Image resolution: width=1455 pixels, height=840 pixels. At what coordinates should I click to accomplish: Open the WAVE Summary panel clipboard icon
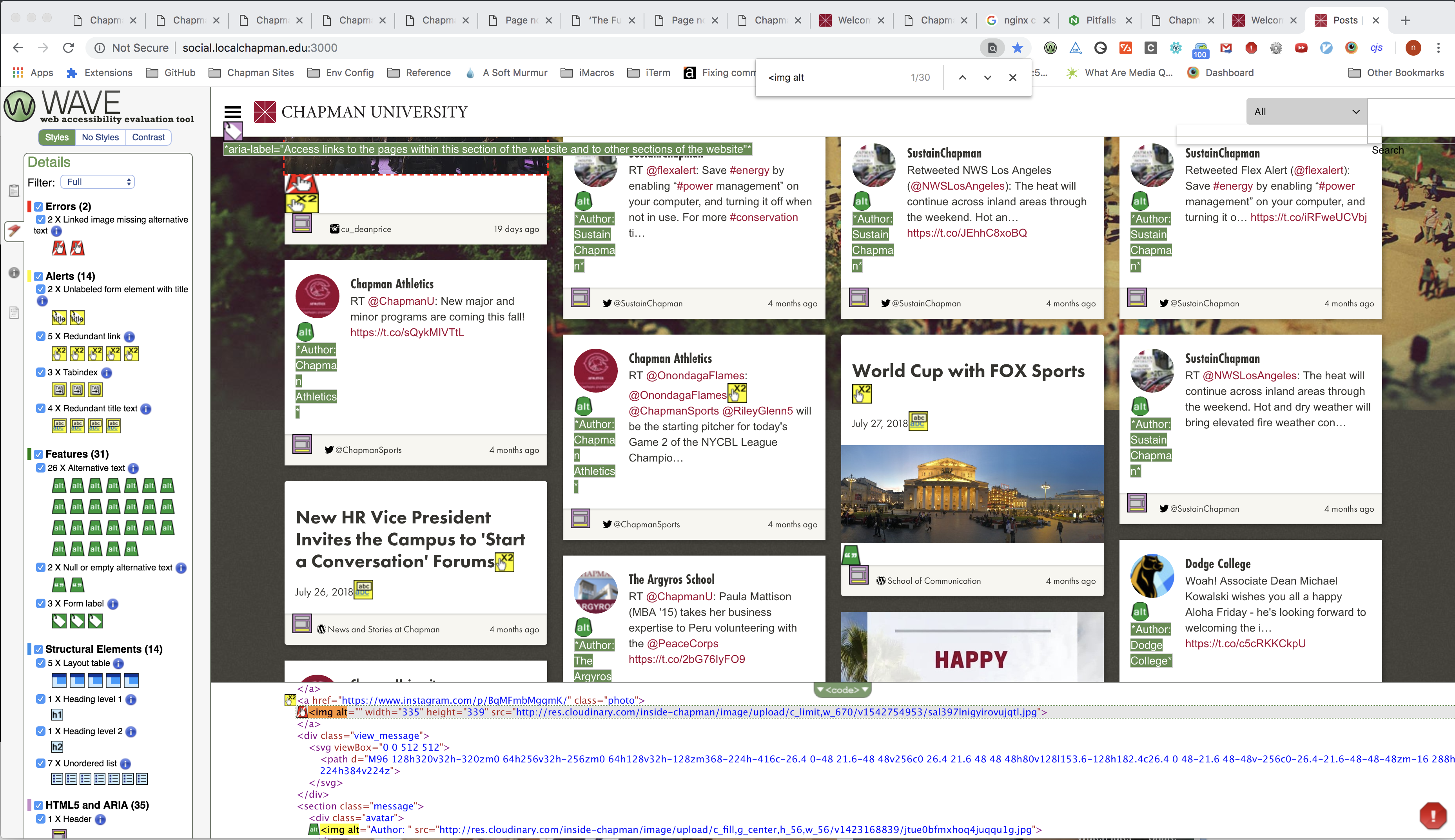tap(14, 190)
